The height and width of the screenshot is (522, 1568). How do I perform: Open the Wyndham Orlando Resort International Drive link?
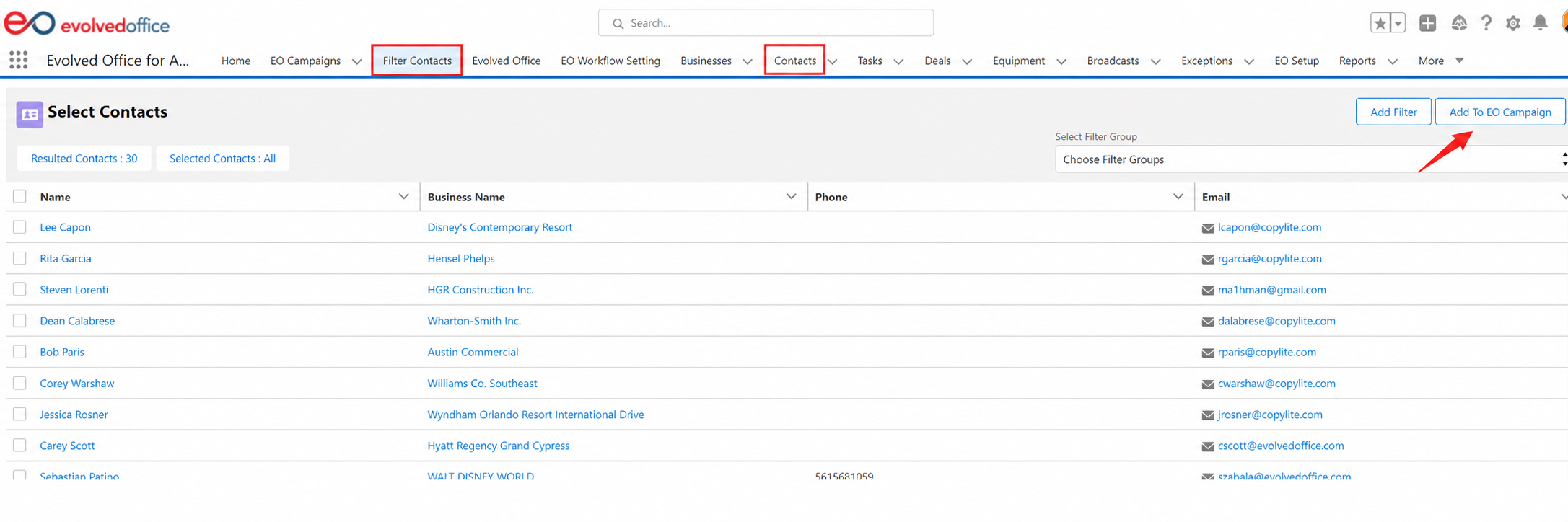[x=535, y=415]
